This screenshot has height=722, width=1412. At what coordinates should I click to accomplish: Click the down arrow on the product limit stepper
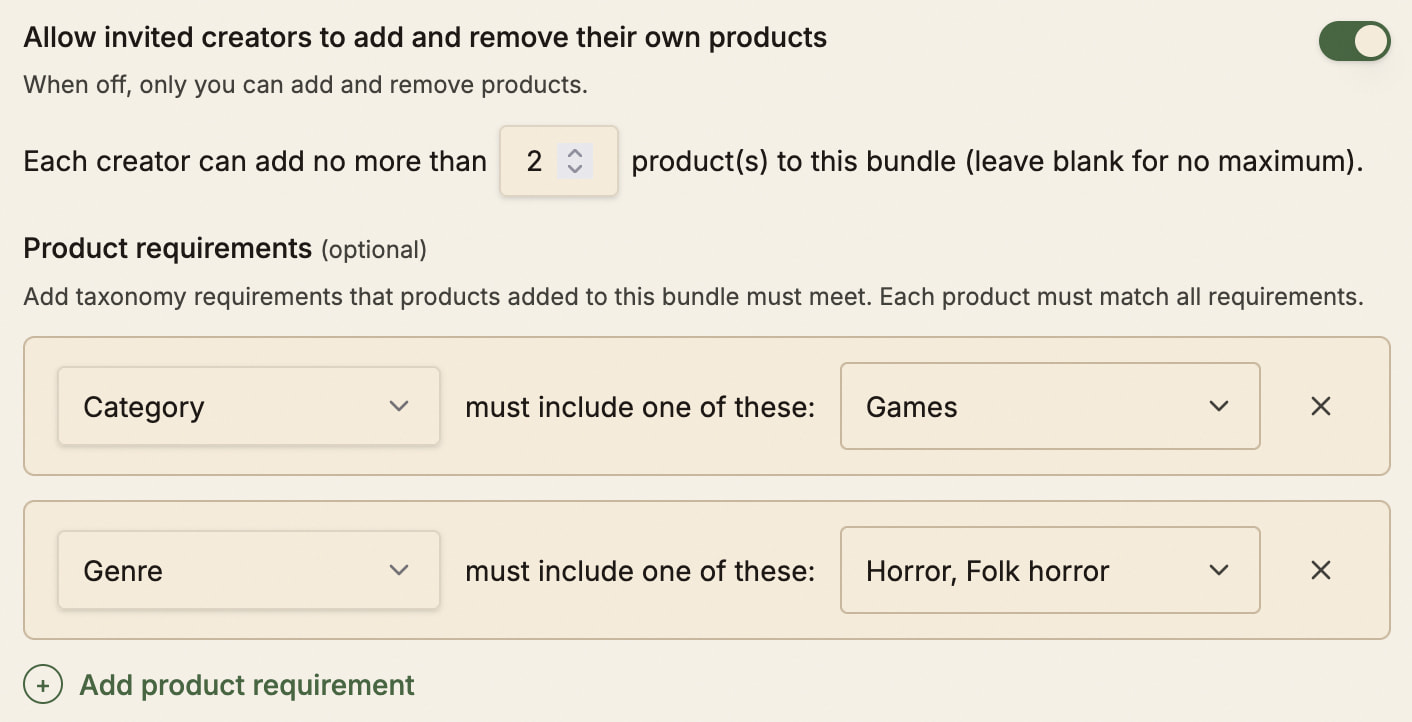574,168
